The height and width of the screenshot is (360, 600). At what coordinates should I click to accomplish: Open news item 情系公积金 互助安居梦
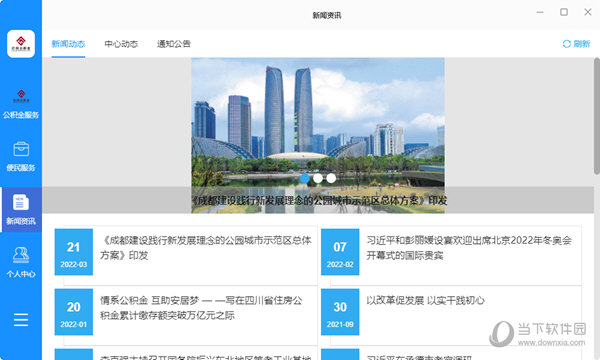201,308
